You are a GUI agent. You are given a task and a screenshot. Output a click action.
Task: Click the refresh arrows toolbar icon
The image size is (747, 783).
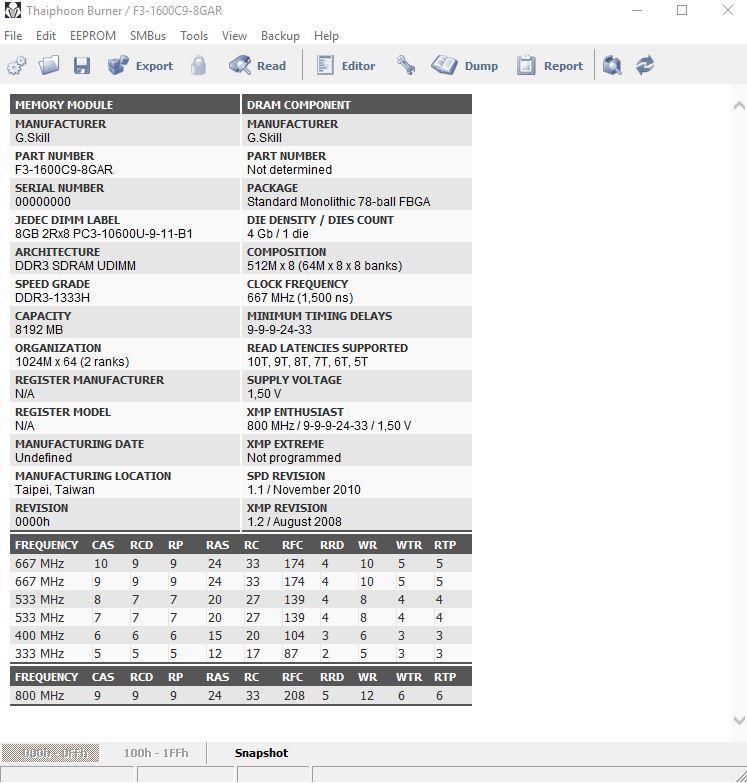click(645, 65)
